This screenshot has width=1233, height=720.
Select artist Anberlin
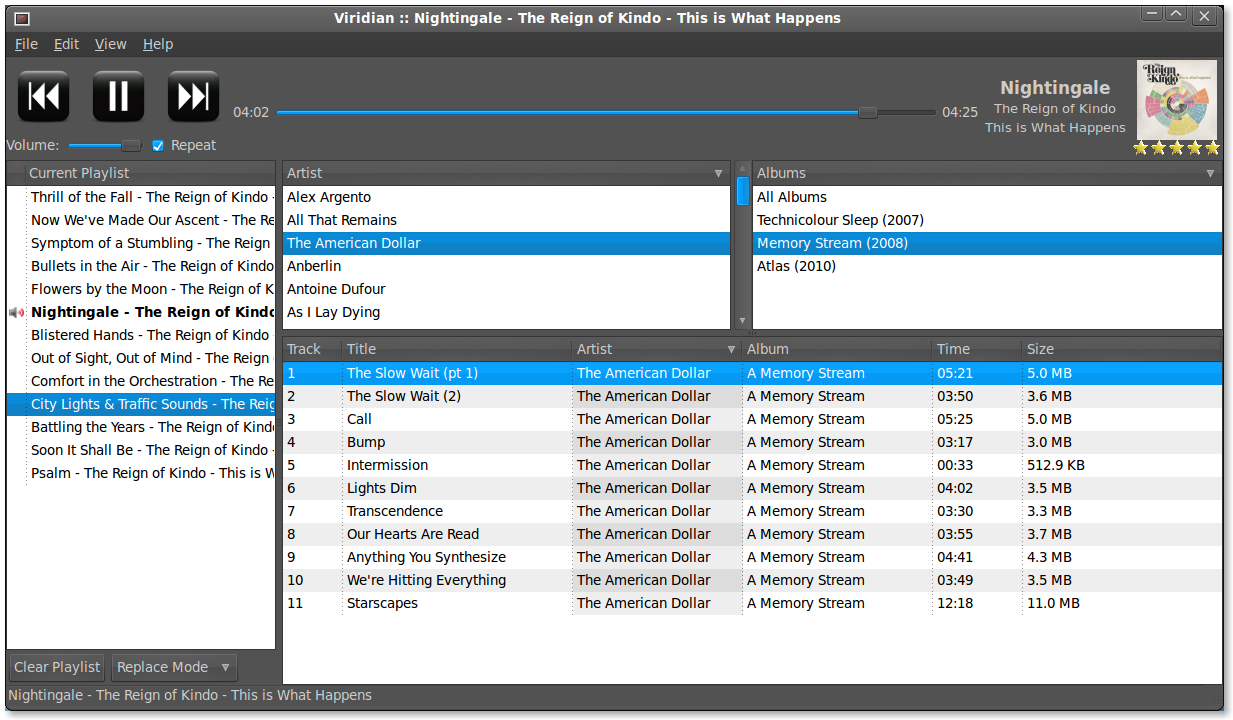tap(506, 266)
